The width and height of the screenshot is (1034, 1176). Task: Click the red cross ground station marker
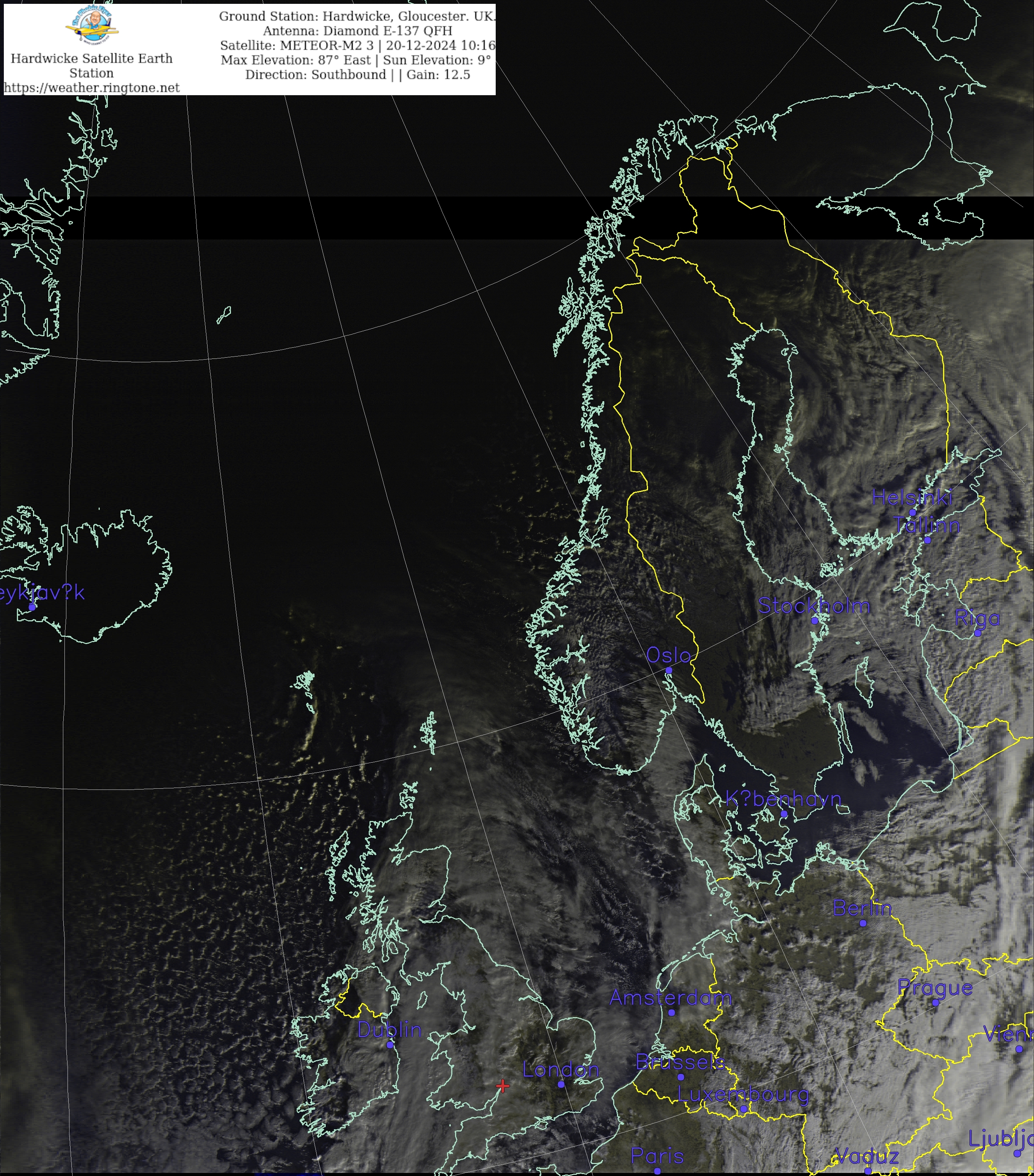coord(503,1086)
